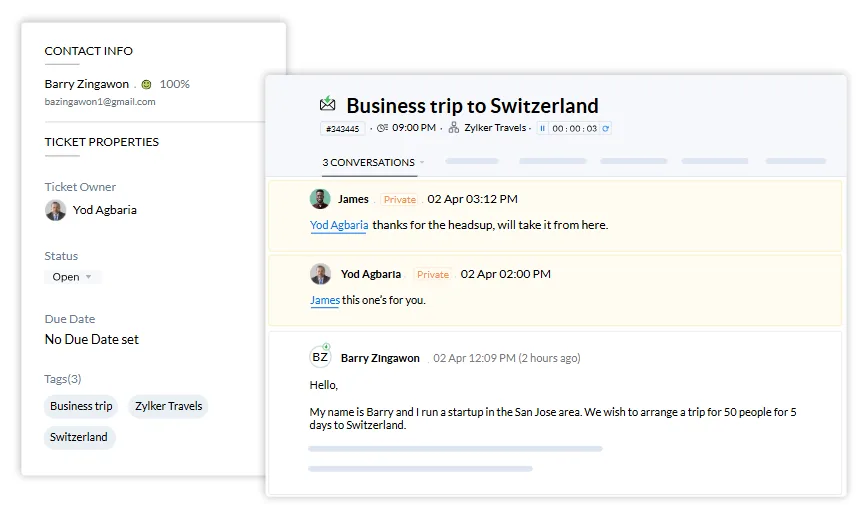
Task: Click timestamp 02 Apr 02:00 PM
Action: (x=505, y=274)
